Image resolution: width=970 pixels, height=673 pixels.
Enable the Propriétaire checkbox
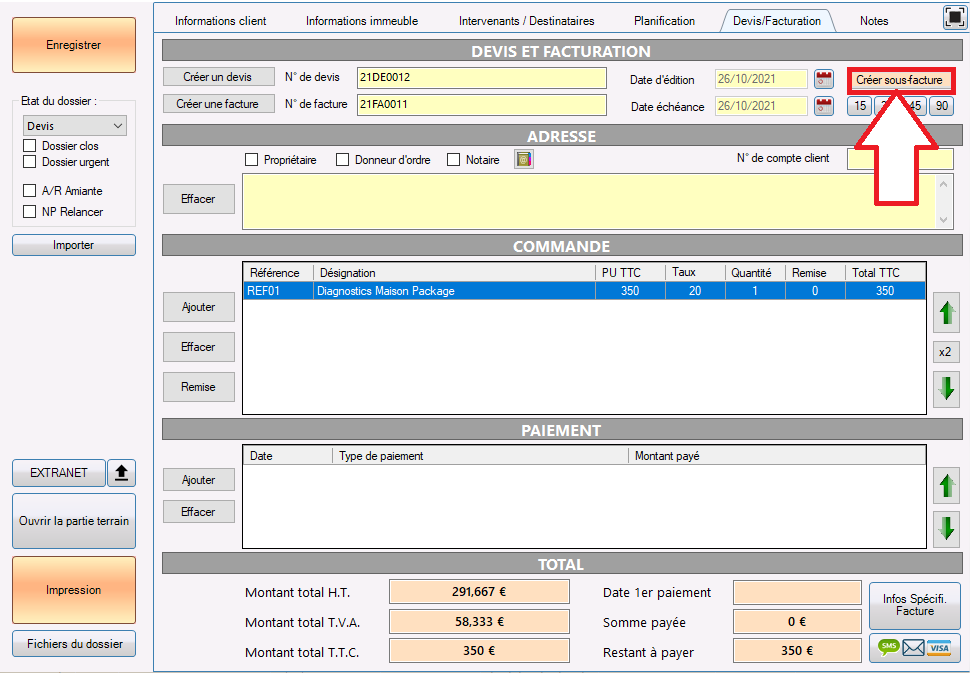(x=251, y=160)
